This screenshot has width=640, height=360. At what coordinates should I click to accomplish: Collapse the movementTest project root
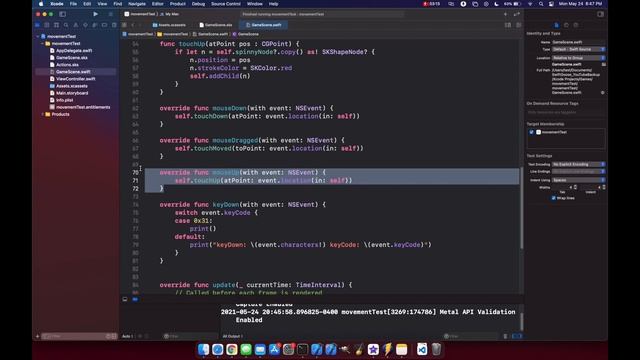click(x=38, y=36)
